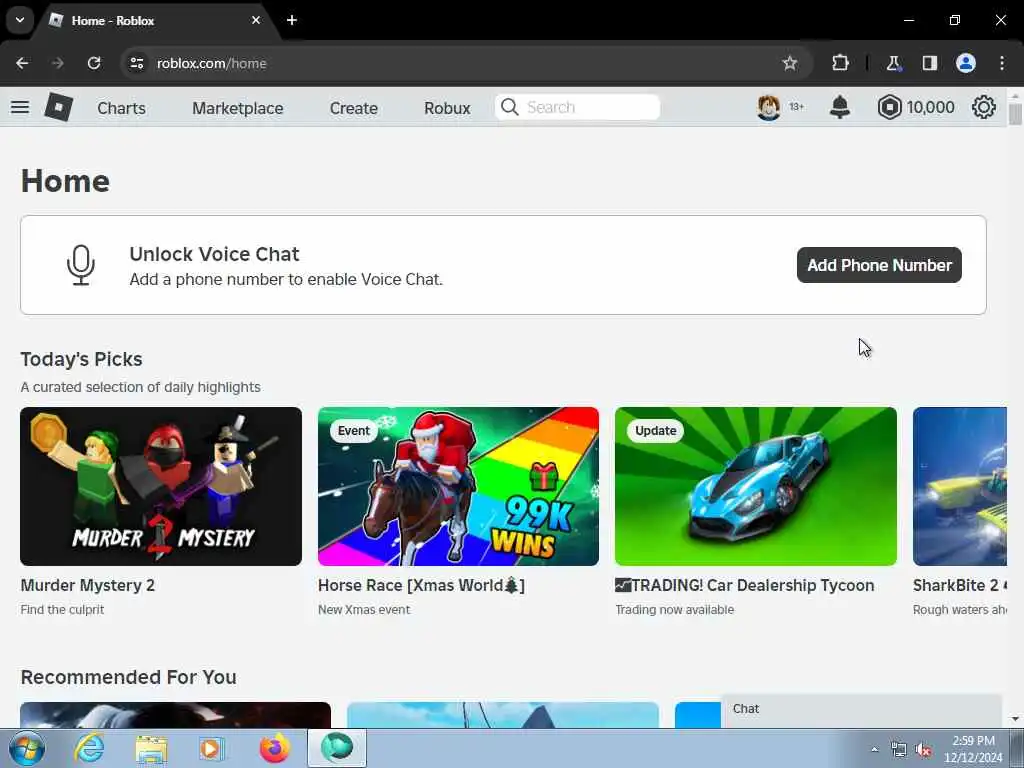This screenshot has width=1024, height=768.
Task: Click the search magnifier icon
Action: pyautogui.click(x=509, y=107)
